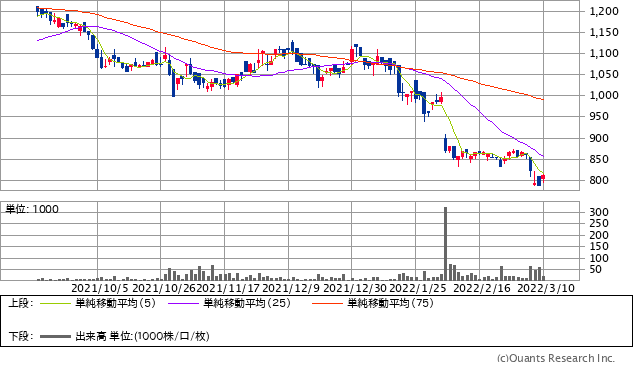Click the 単純移動平均(75) legend text
This screenshot has width=633, height=371.
390,303
